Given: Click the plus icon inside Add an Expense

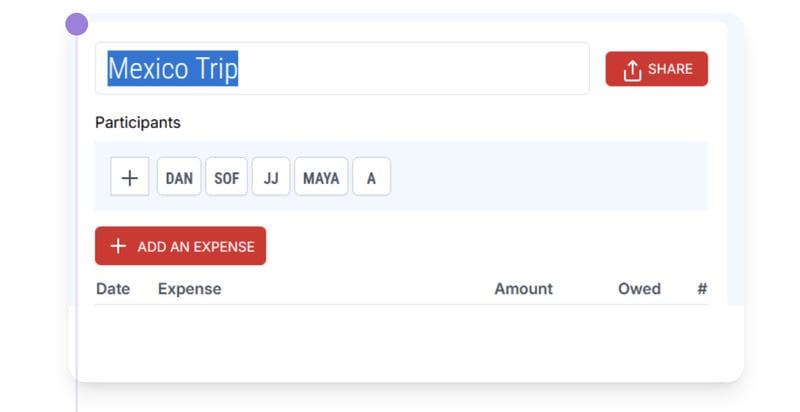Looking at the screenshot, I should click(118, 246).
